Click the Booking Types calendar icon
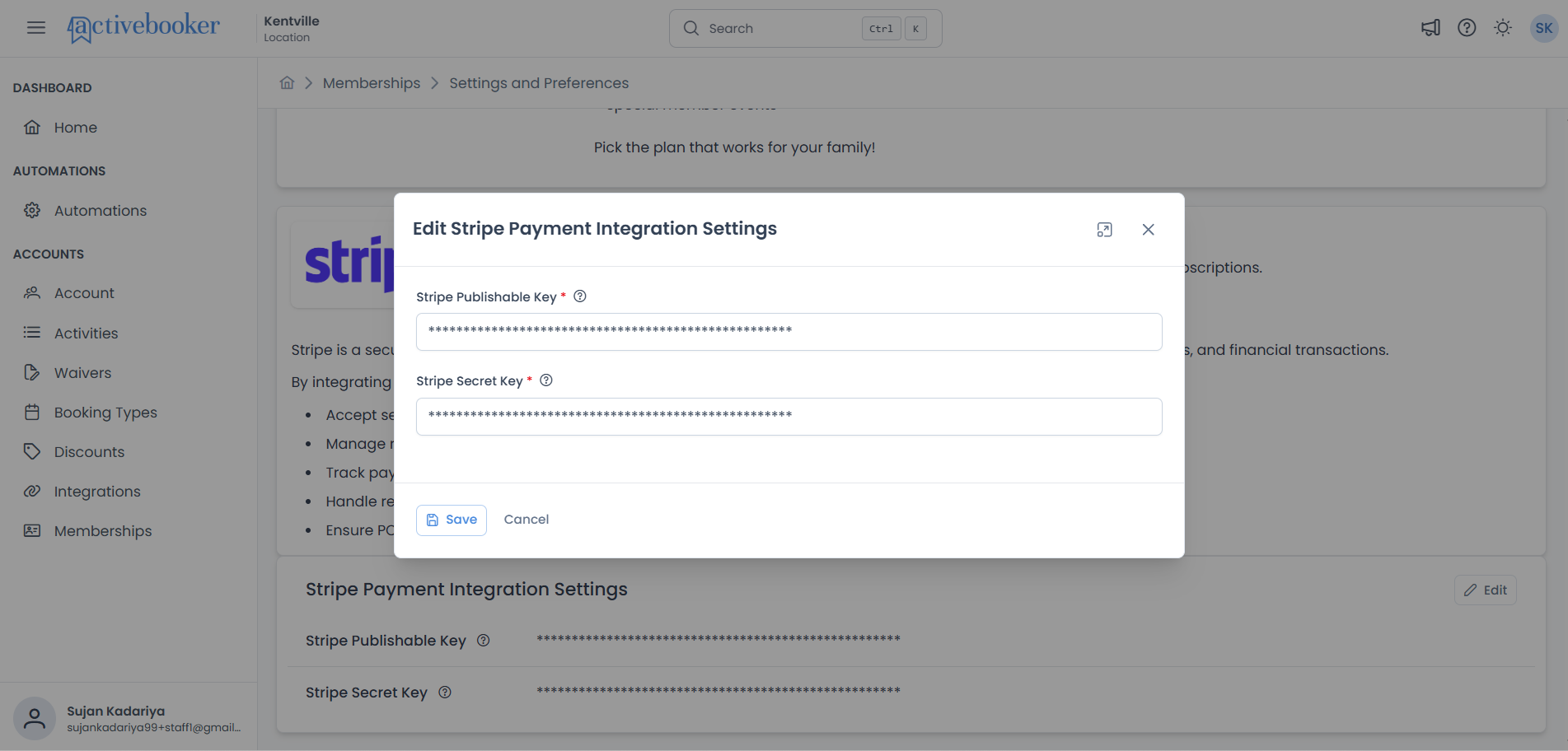This screenshot has height=751, width=1568. point(32,412)
